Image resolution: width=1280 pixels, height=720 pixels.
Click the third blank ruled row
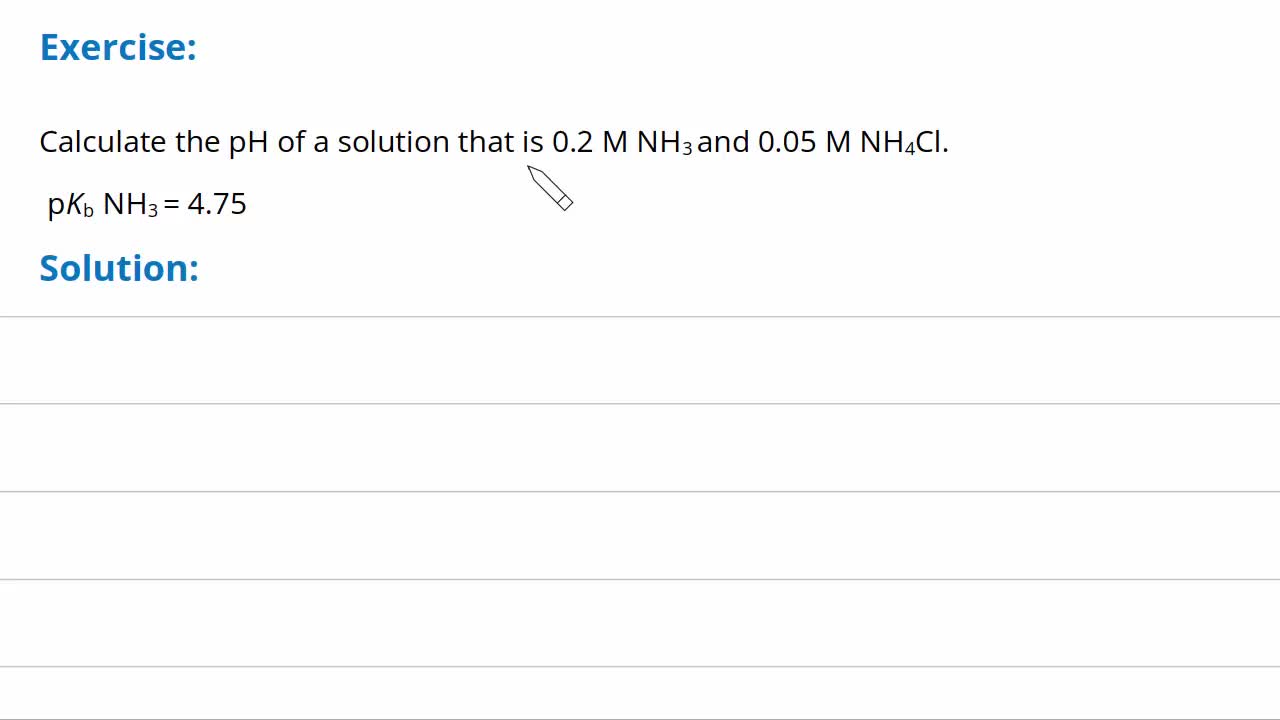[x=640, y=536]
